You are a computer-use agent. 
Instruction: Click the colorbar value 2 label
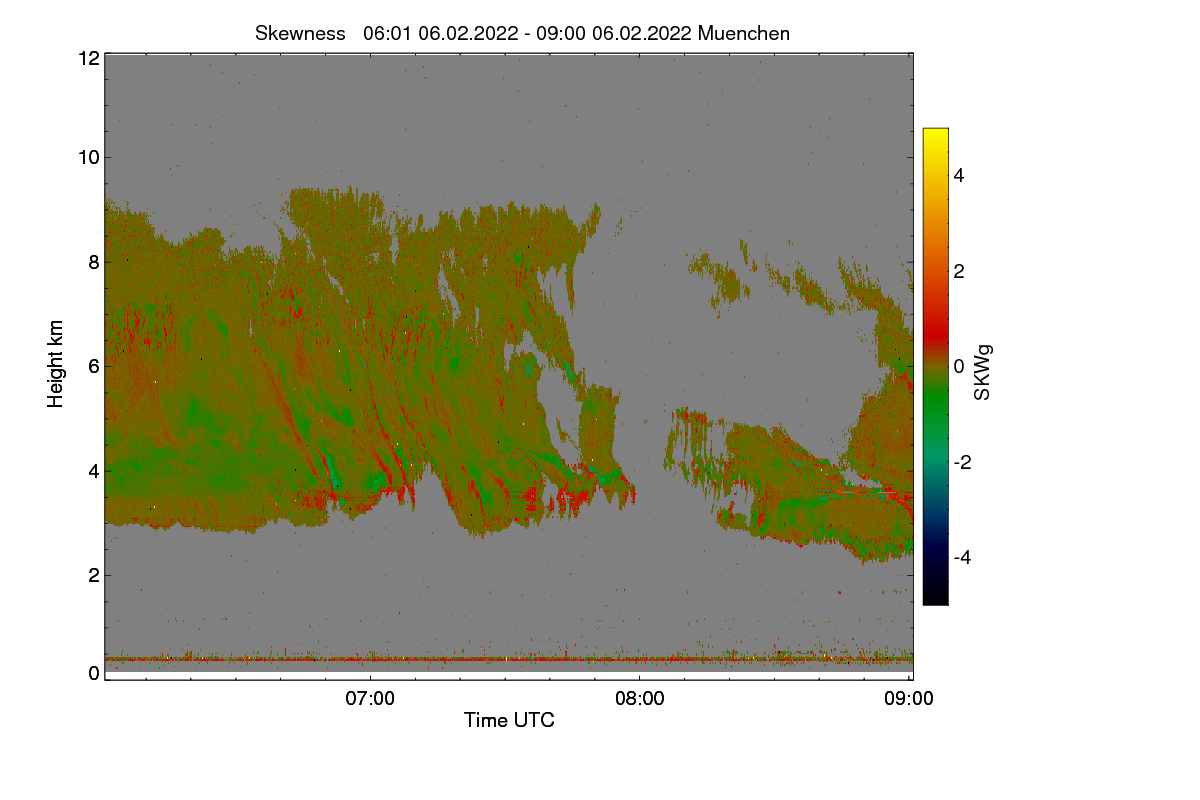pyautogui.click(x=961, y=271)
